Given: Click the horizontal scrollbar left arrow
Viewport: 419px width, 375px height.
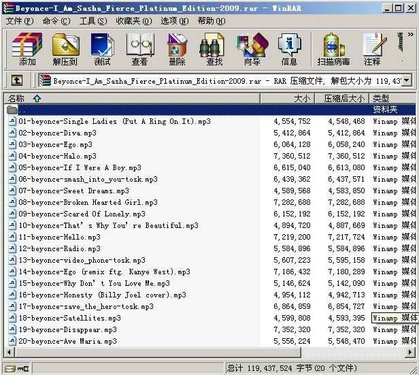Looking at the screenshot, I should pos(9,352).
